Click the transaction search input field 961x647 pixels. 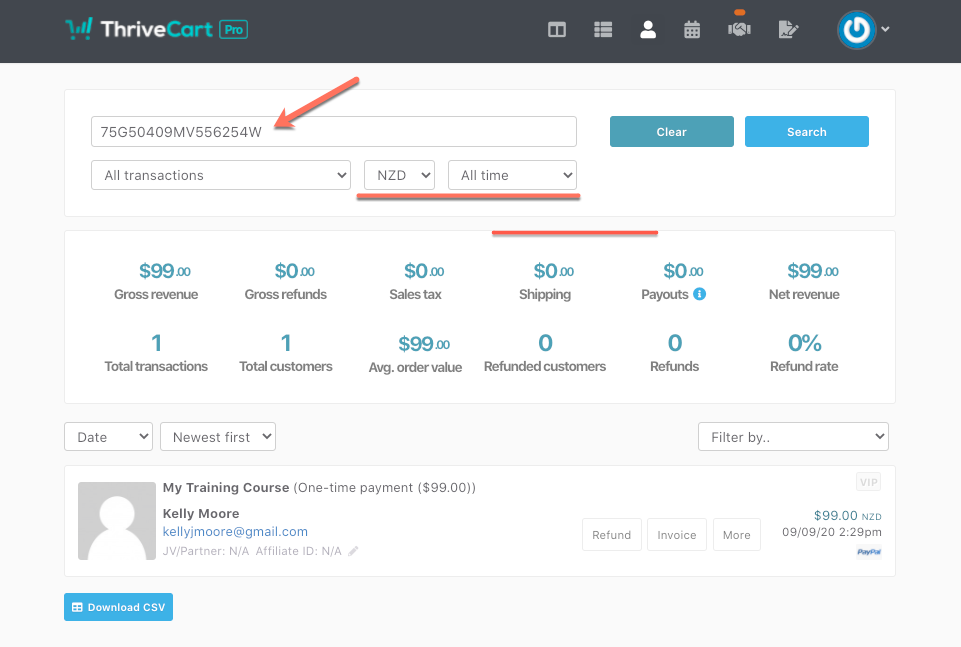click(334, 132)
